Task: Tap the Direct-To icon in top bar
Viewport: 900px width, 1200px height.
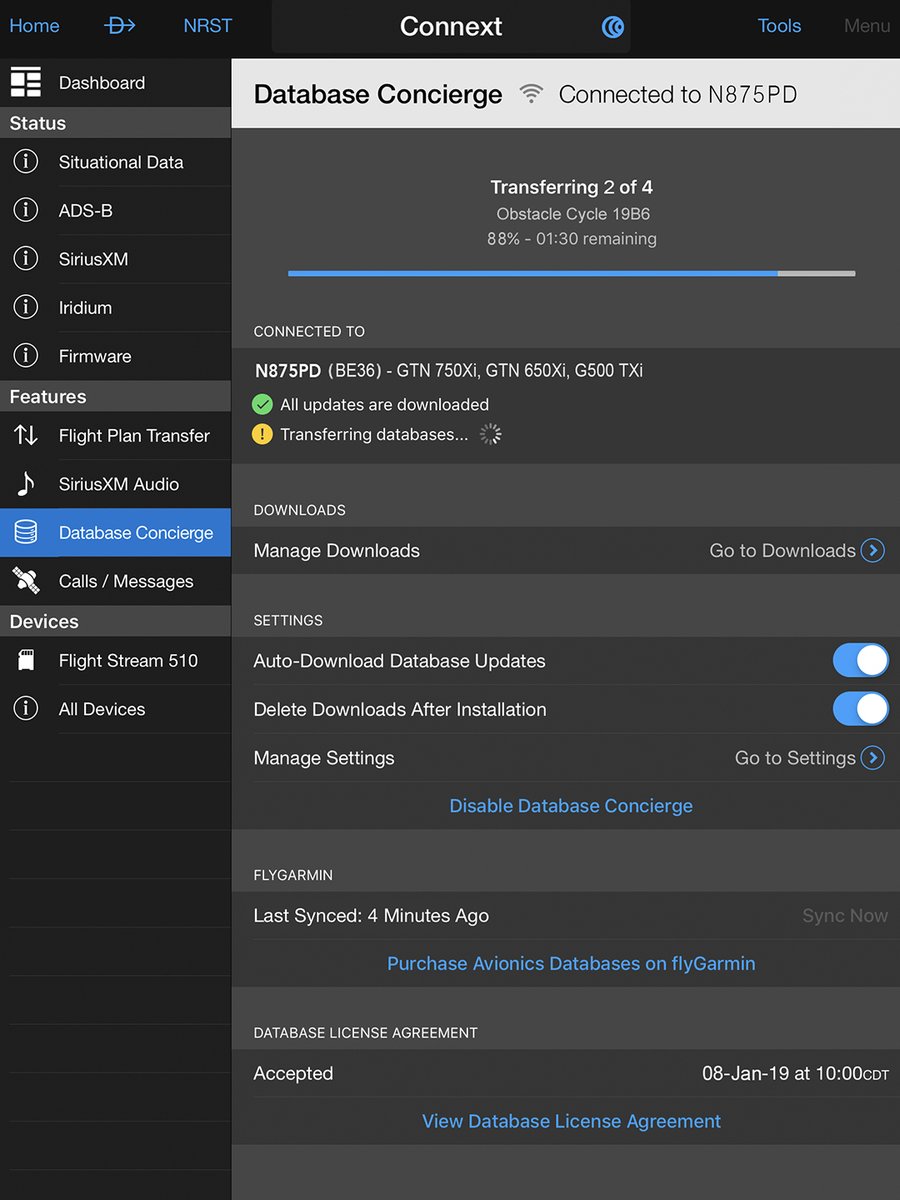Action: tap(120, 26)
